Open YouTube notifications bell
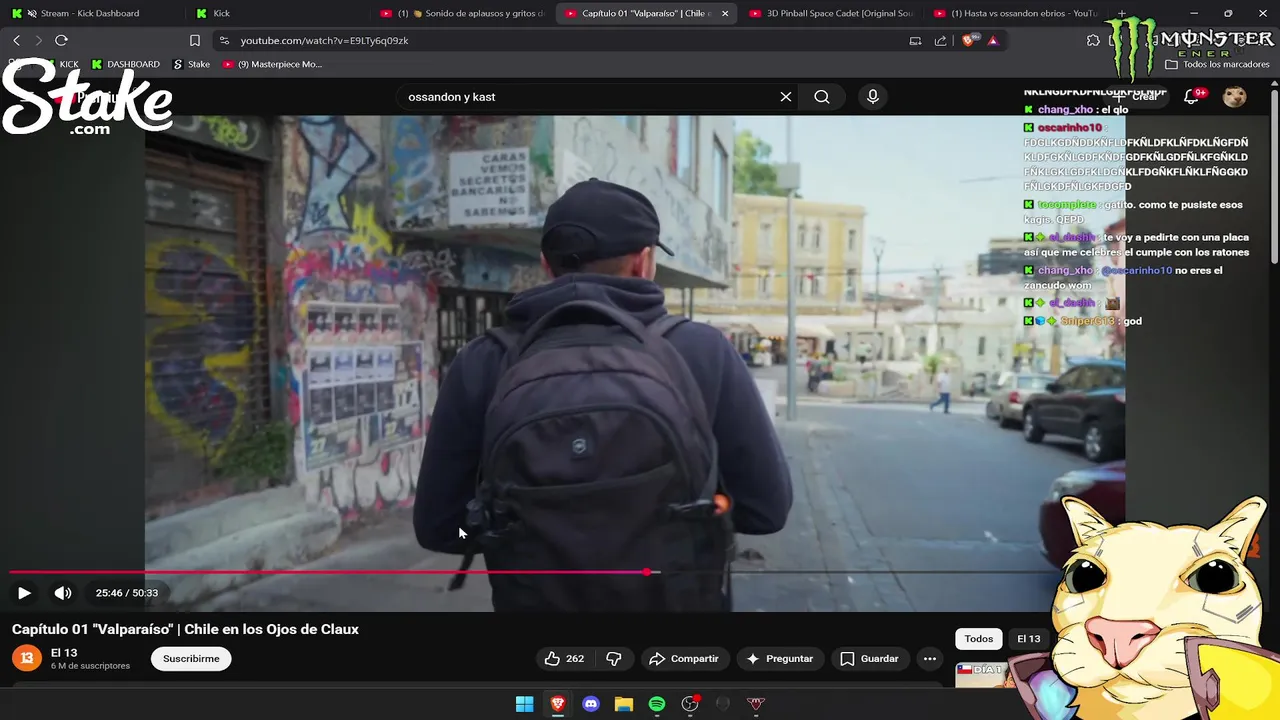The image size is (1280, 720). tap(1192, 97)
